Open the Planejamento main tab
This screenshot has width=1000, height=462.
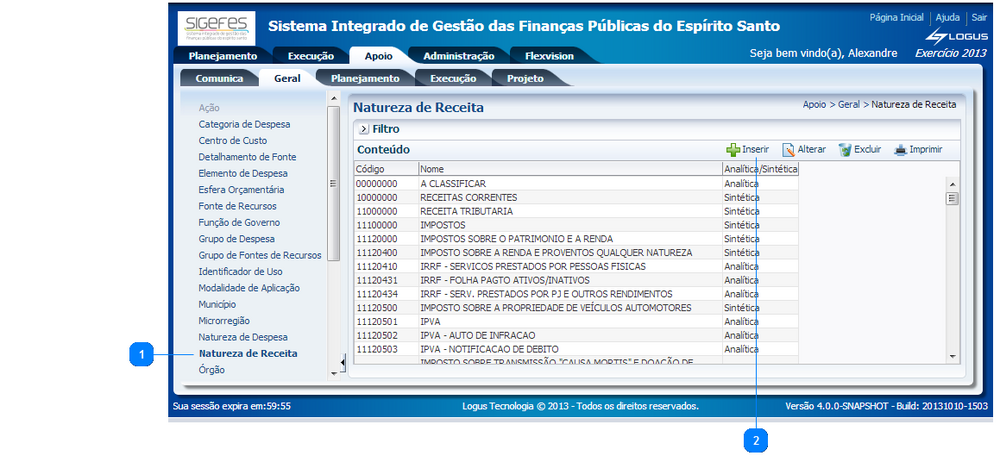pyautogui.click(x=222, y=56)
